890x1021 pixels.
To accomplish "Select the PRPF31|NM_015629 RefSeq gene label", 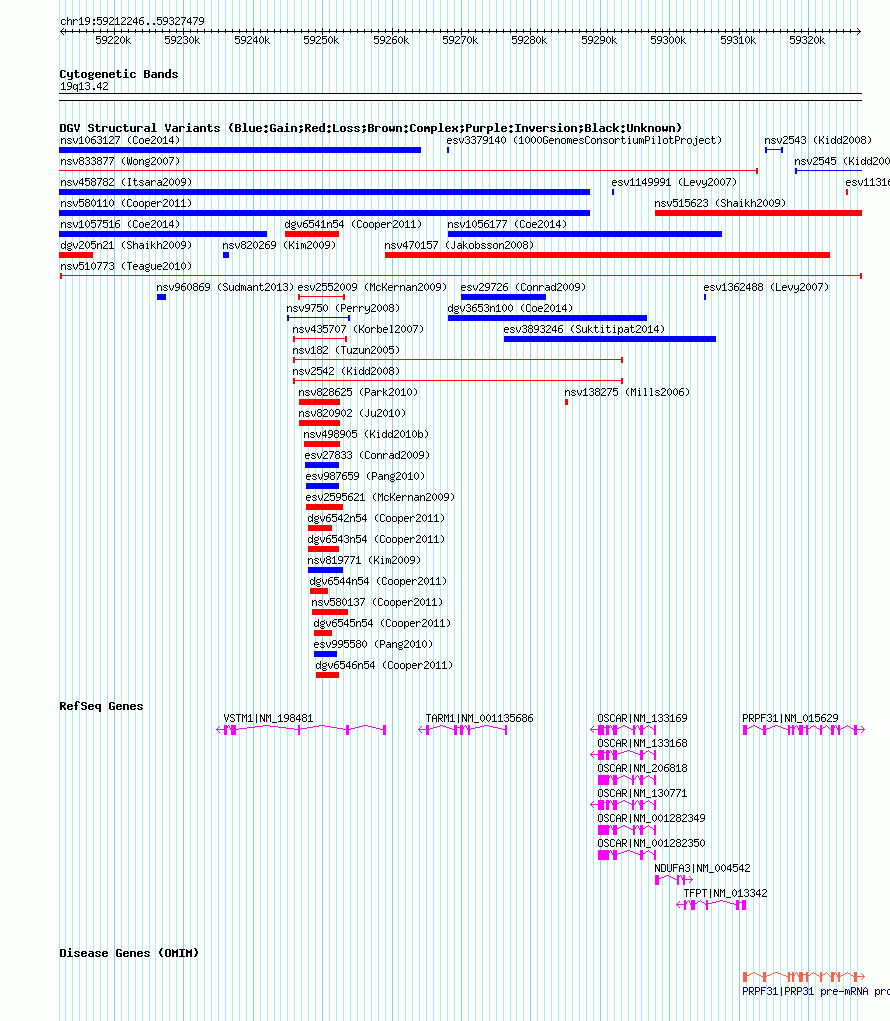I will pos(790,718).
